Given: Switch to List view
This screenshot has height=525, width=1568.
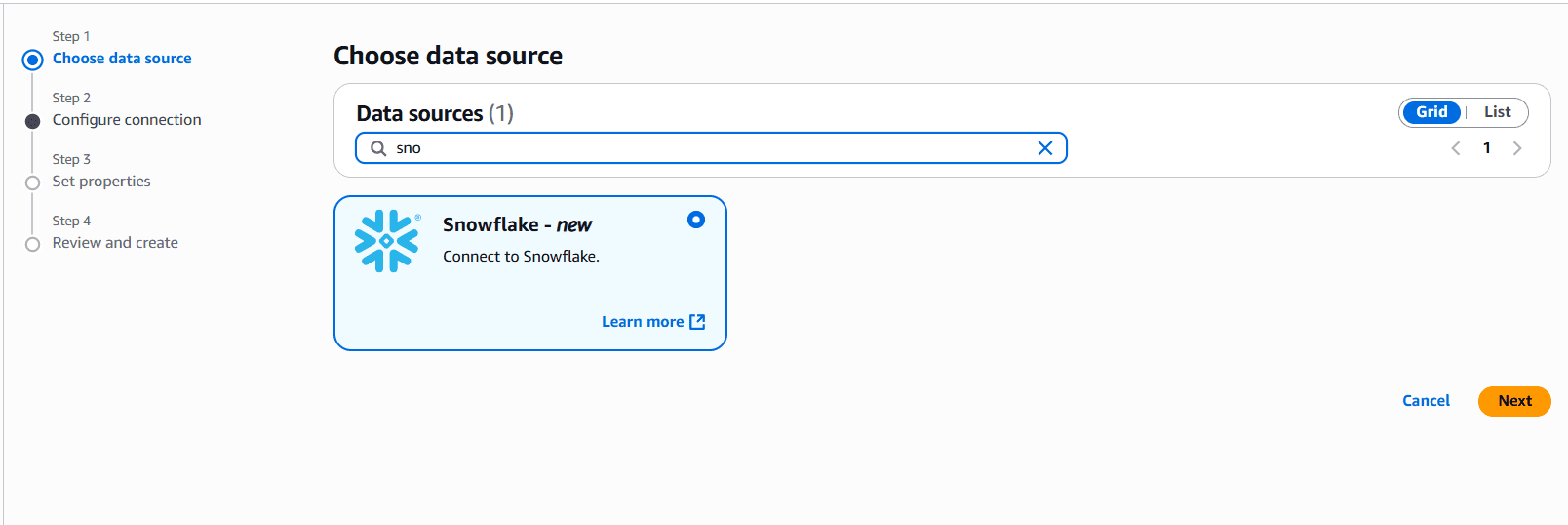Looking at the screenshot, I should pyautogui.click(x=1497, y=112).
